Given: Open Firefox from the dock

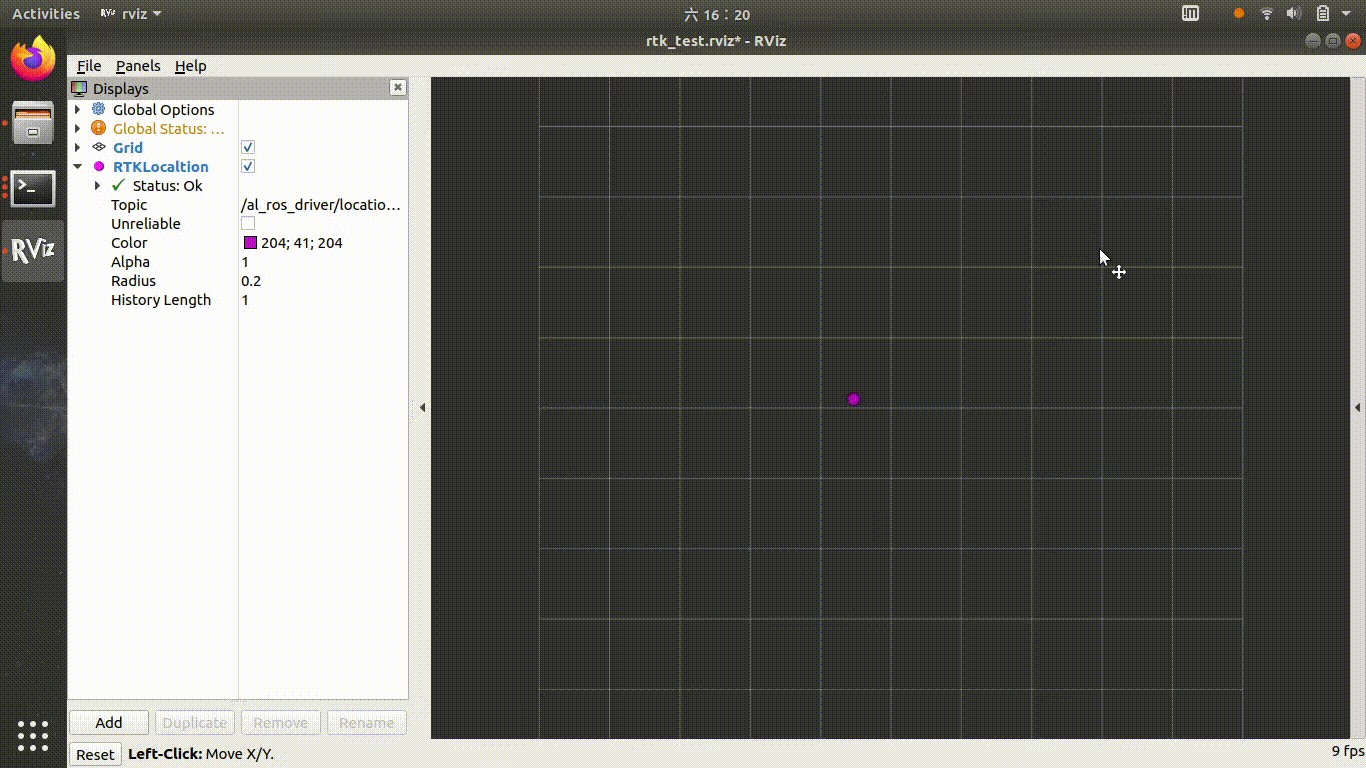Looking at the screenshot, I should tap(33, 59).
